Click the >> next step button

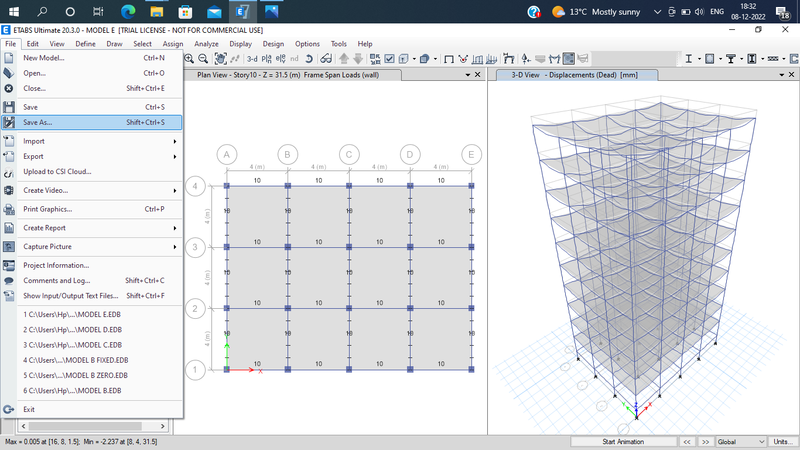705,441
